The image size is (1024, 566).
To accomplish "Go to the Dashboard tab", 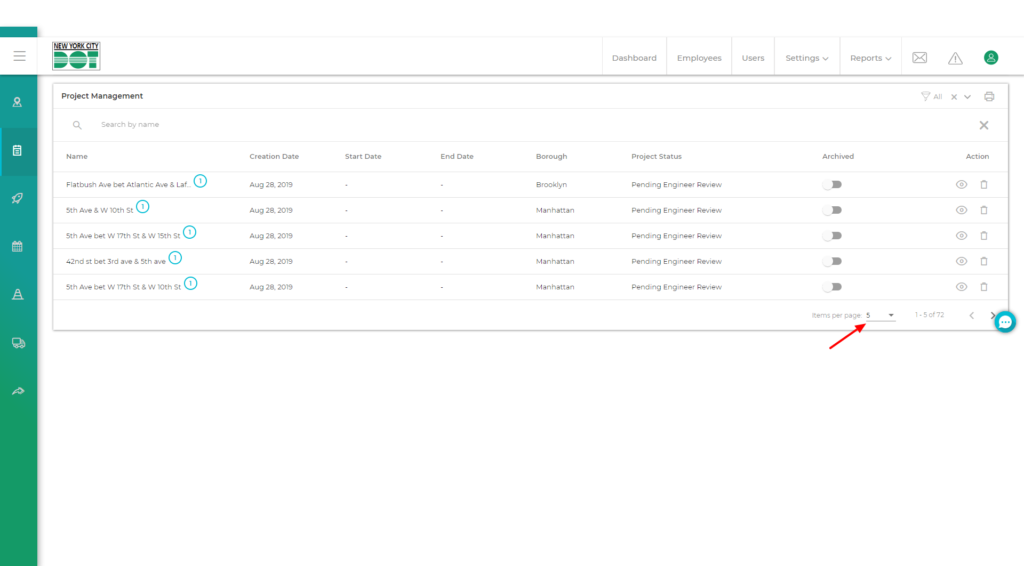I will pyautogui.click(x=634, y=58).
